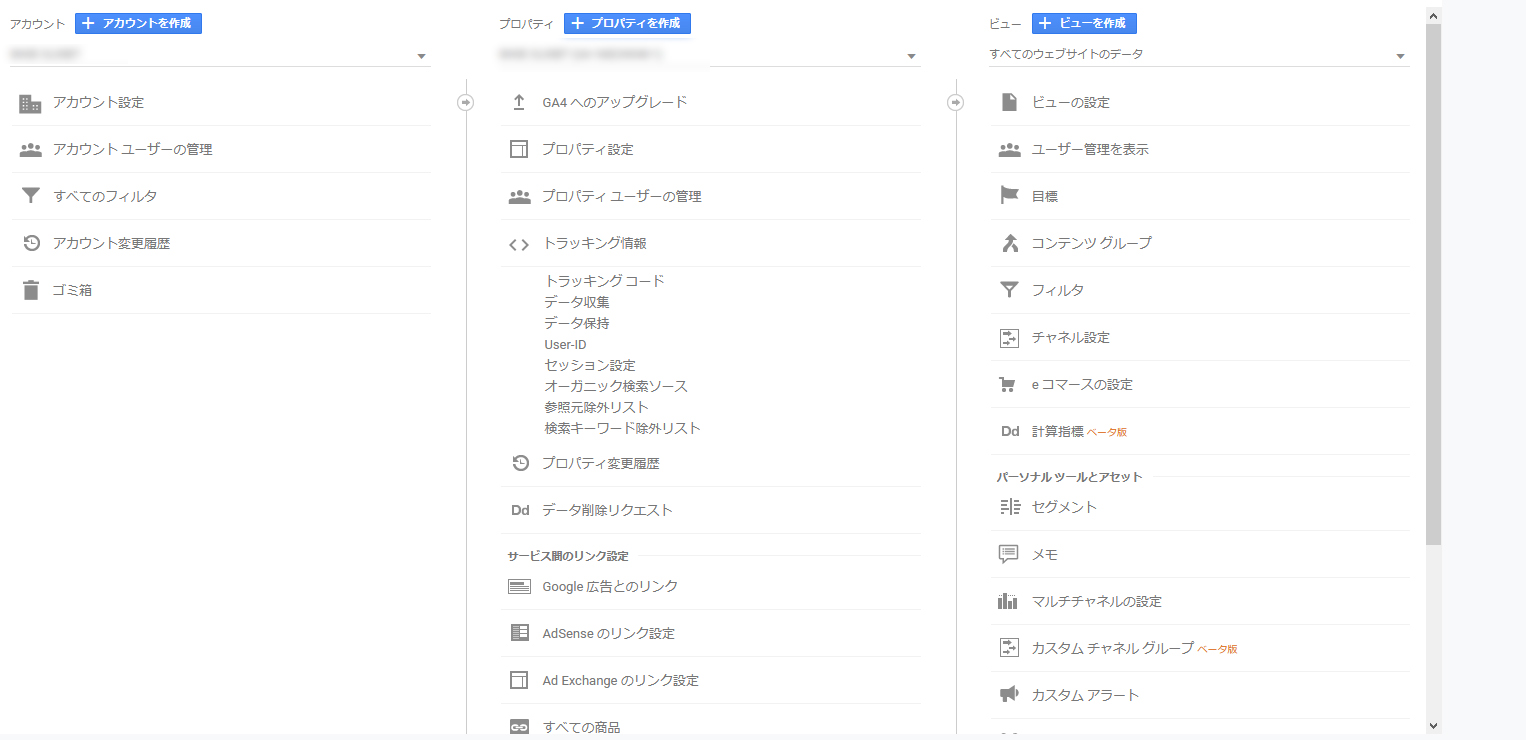
Task: Open the account selector dropdown
Action: [x=220, y=55]
